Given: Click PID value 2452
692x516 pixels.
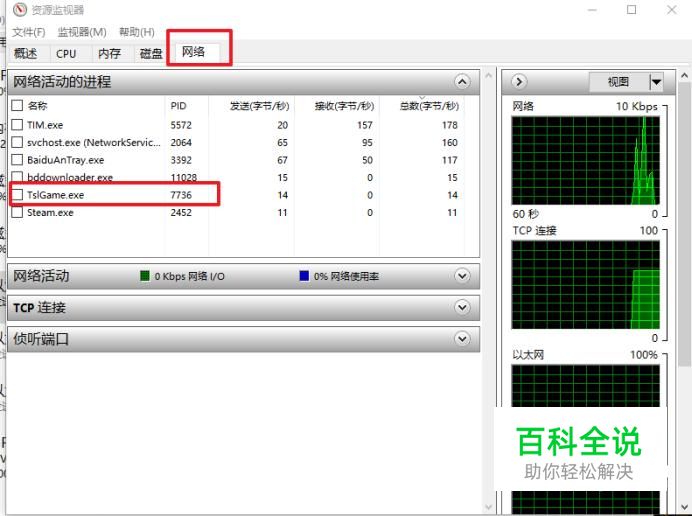Looking at the screenshot, I should (x=181, y=213).
